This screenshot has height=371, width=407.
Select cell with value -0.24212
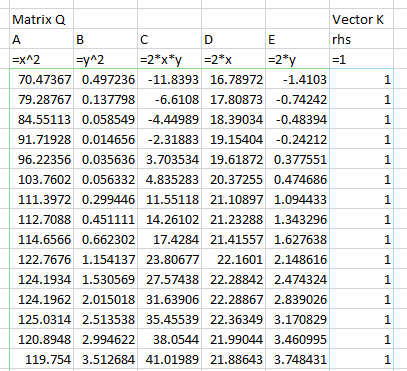tap(297, 139)
